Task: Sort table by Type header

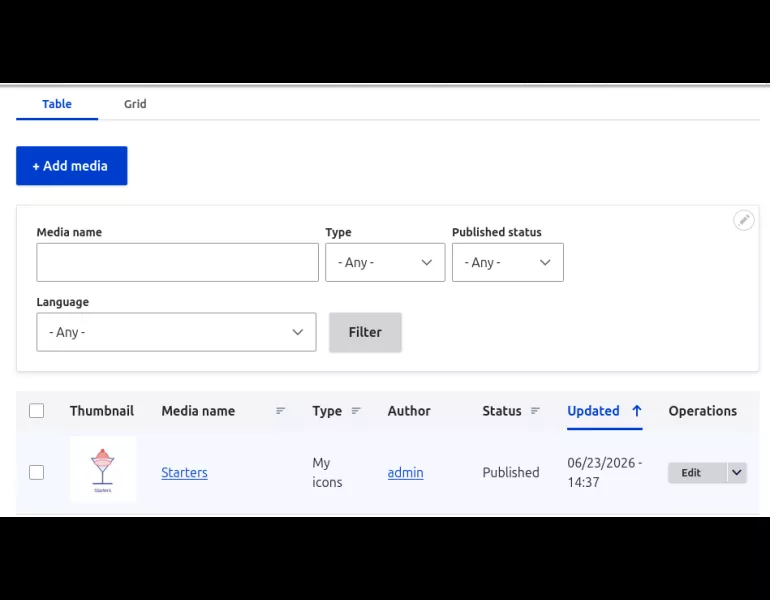Action: (x=327, y=411)
